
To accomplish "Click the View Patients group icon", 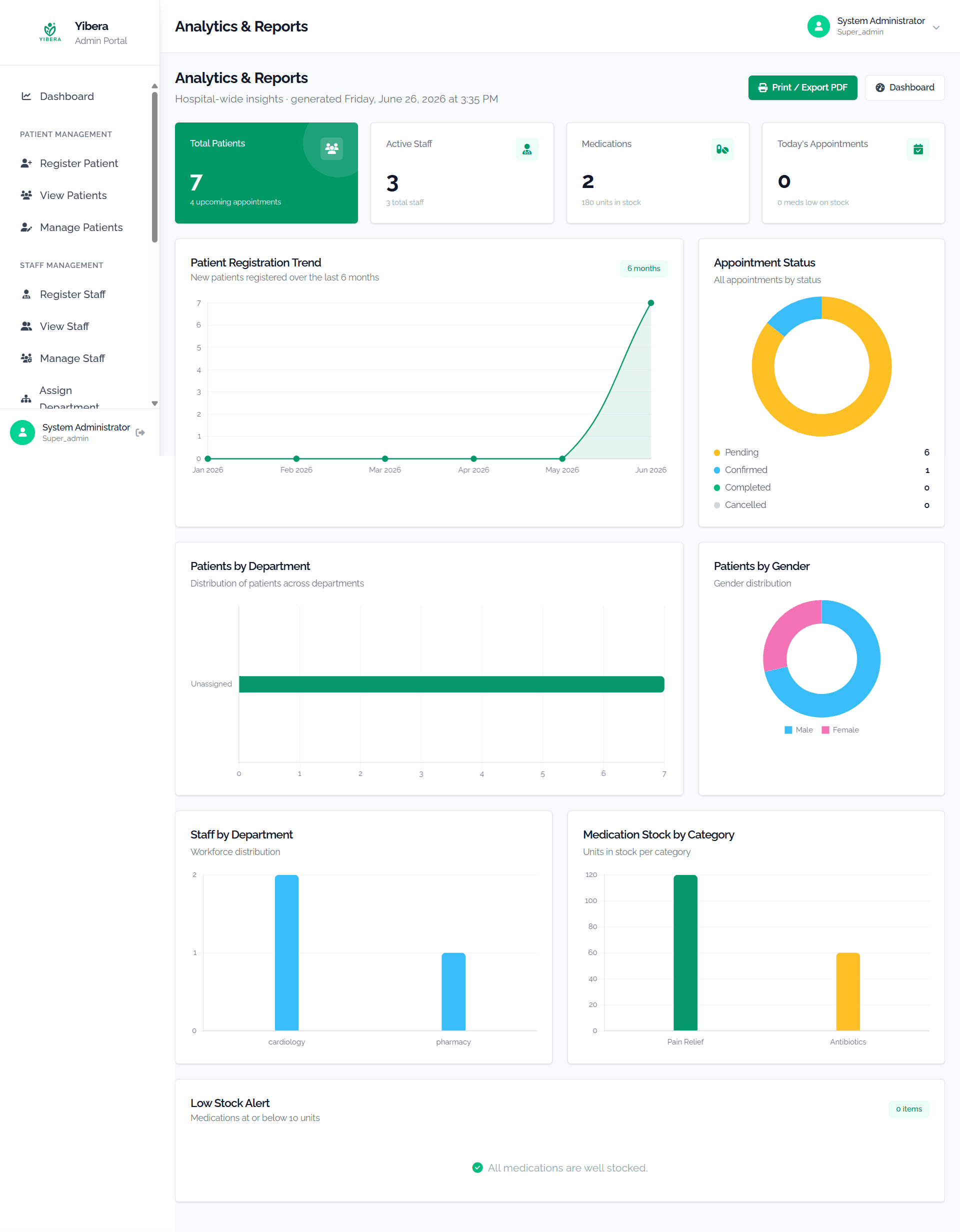I will point(26,195).
